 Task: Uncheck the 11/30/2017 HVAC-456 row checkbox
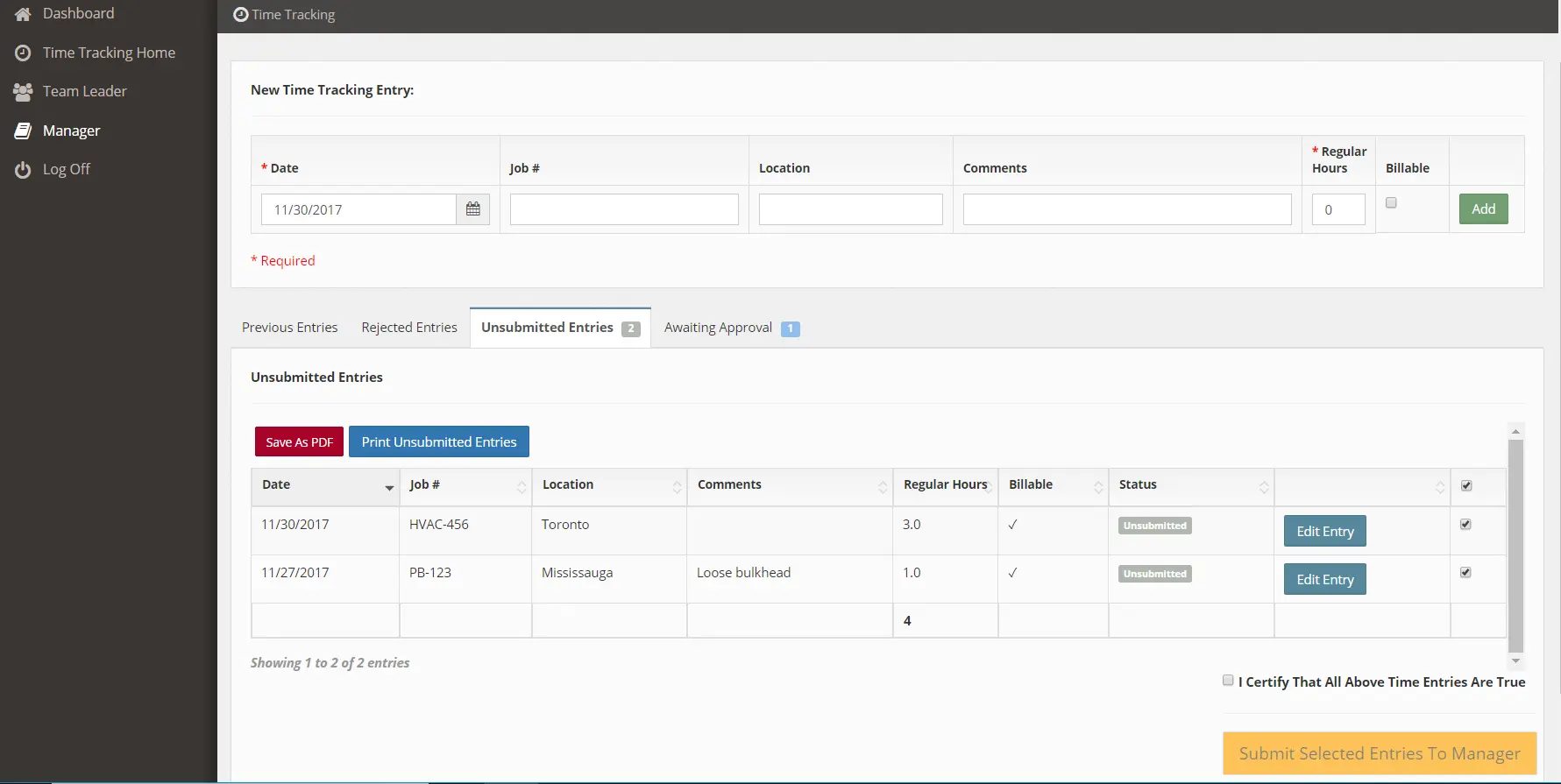(x=1465, y=525)
